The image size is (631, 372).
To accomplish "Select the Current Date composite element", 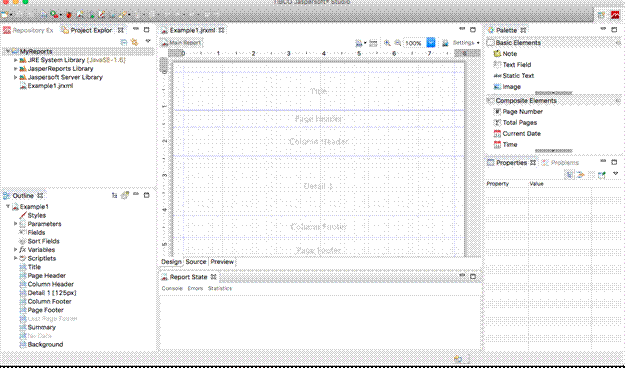I will 517,134.
